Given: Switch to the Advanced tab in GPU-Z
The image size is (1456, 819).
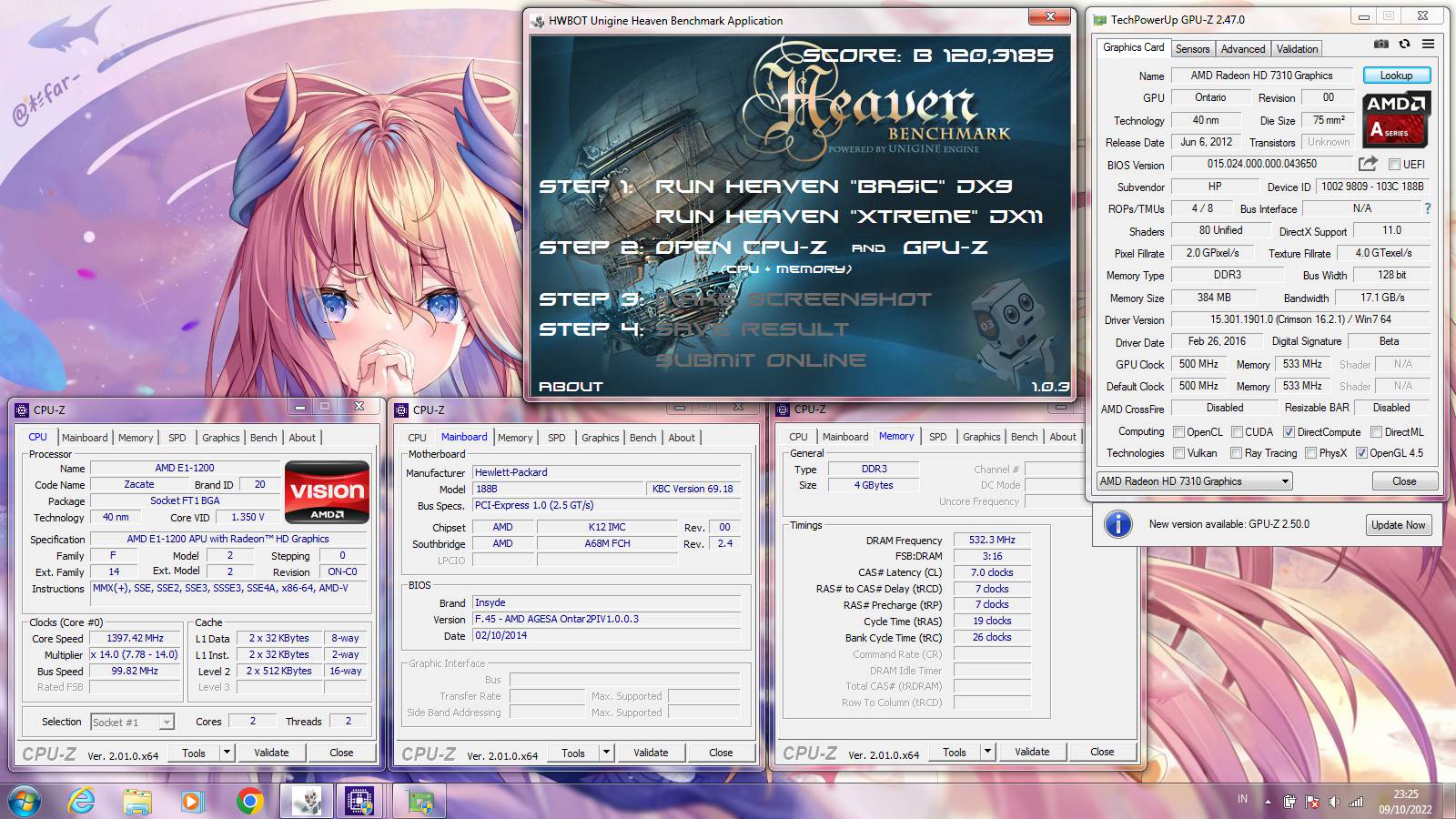Looking at the screenshot, I should 1242,49.
